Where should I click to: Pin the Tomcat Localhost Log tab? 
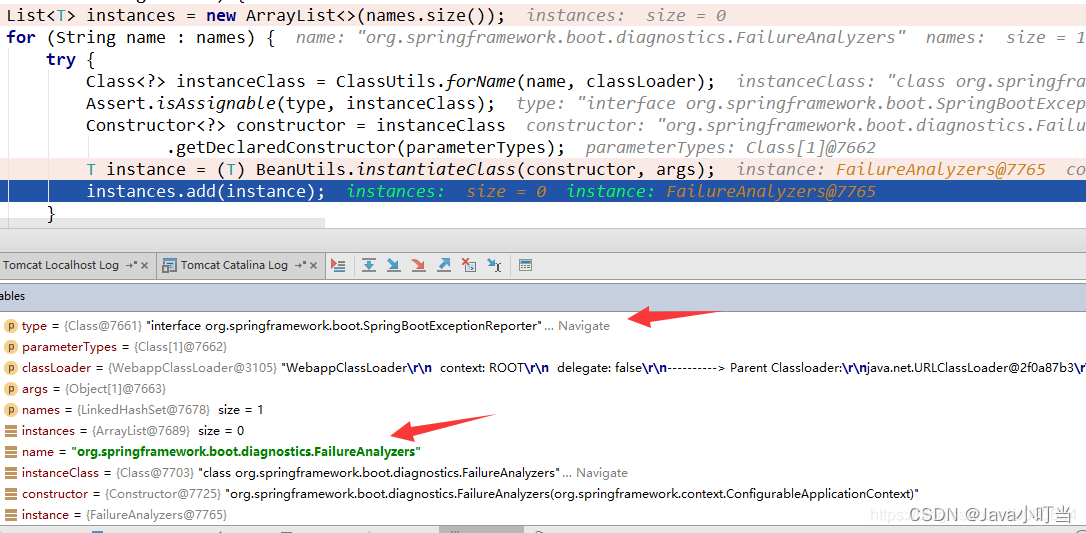click(131, 266)
